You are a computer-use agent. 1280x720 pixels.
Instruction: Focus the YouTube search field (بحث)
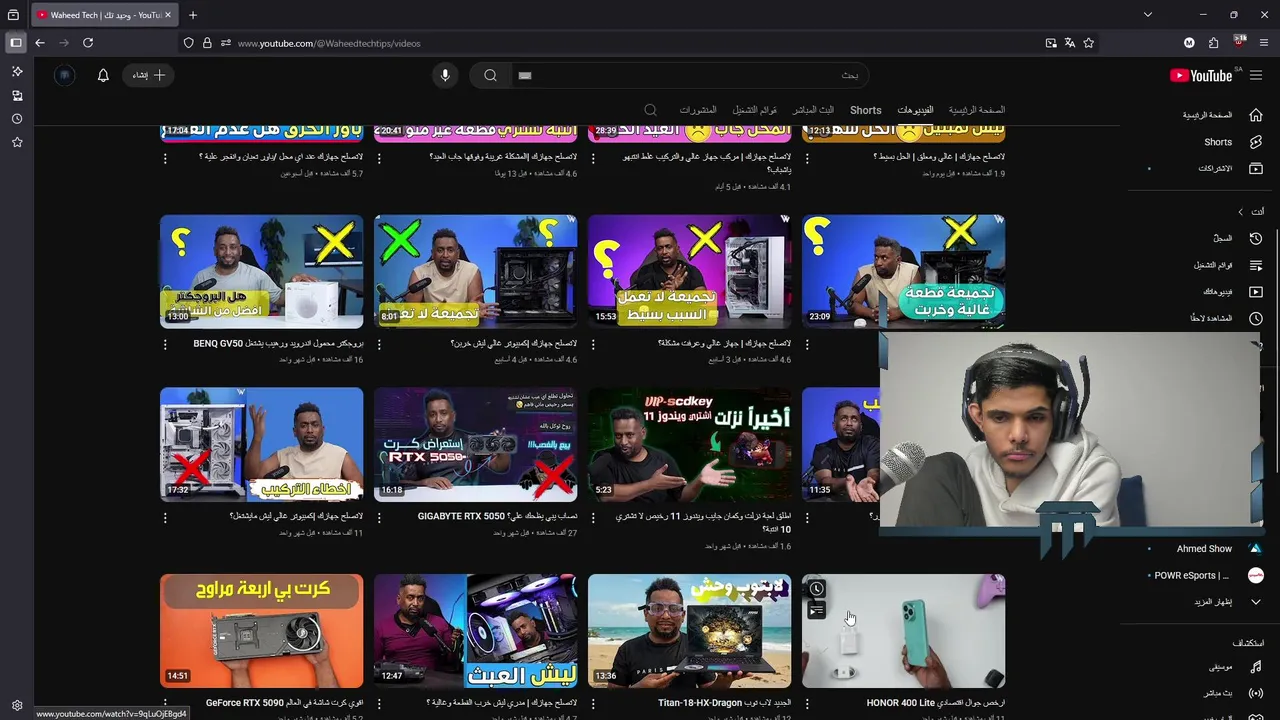pos(690,75)
